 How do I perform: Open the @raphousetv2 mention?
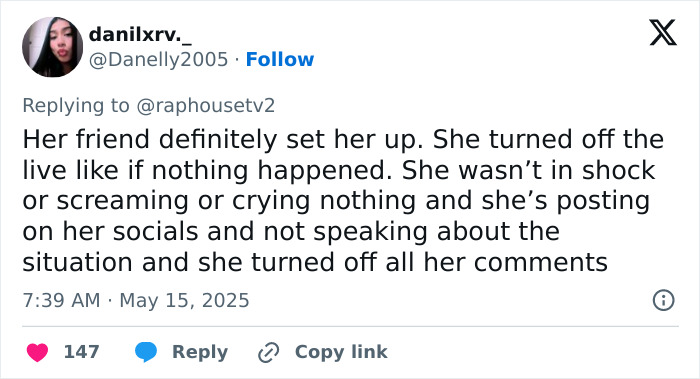(x=205, y=106)
